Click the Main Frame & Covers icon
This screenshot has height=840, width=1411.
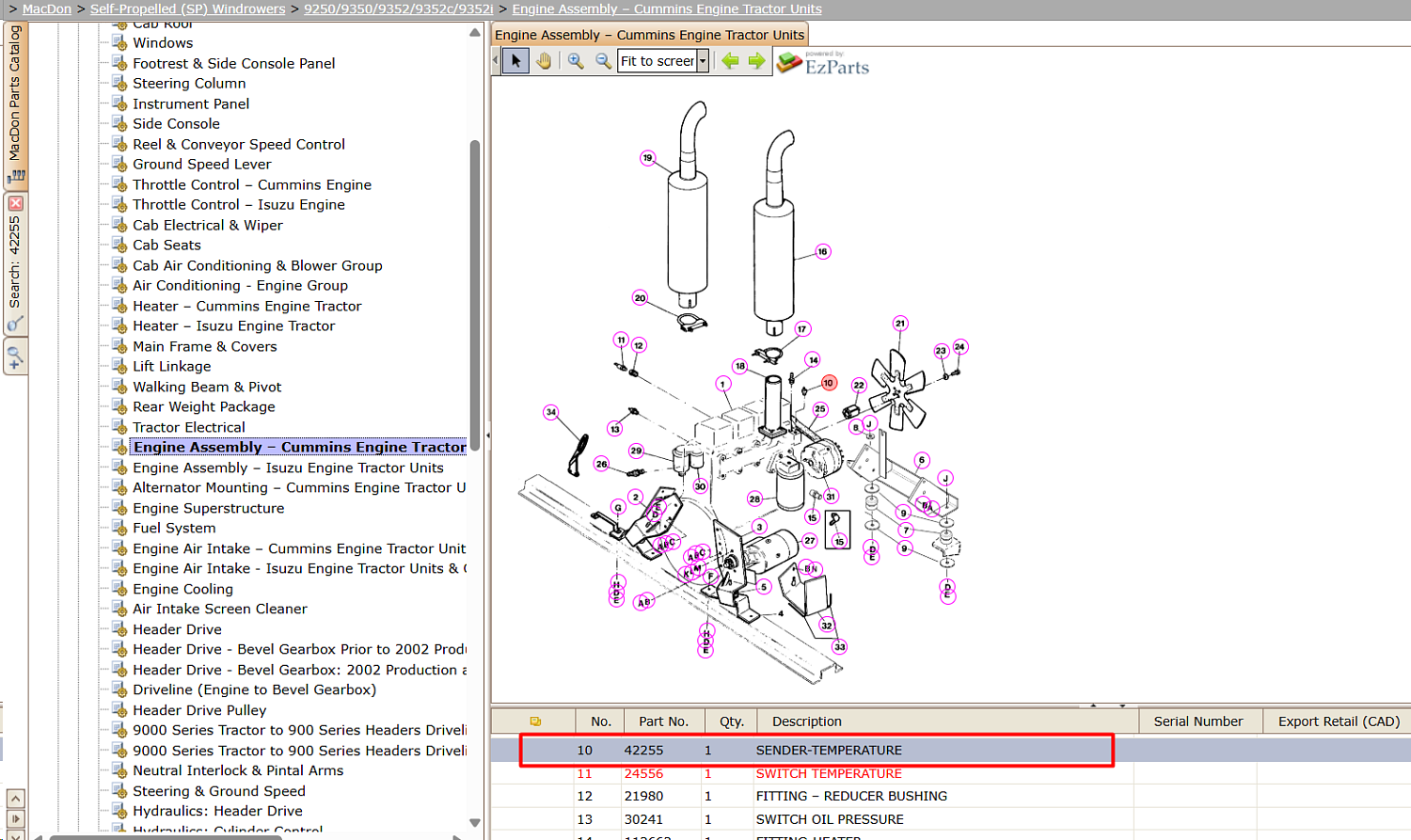click(x=119, y=347)
